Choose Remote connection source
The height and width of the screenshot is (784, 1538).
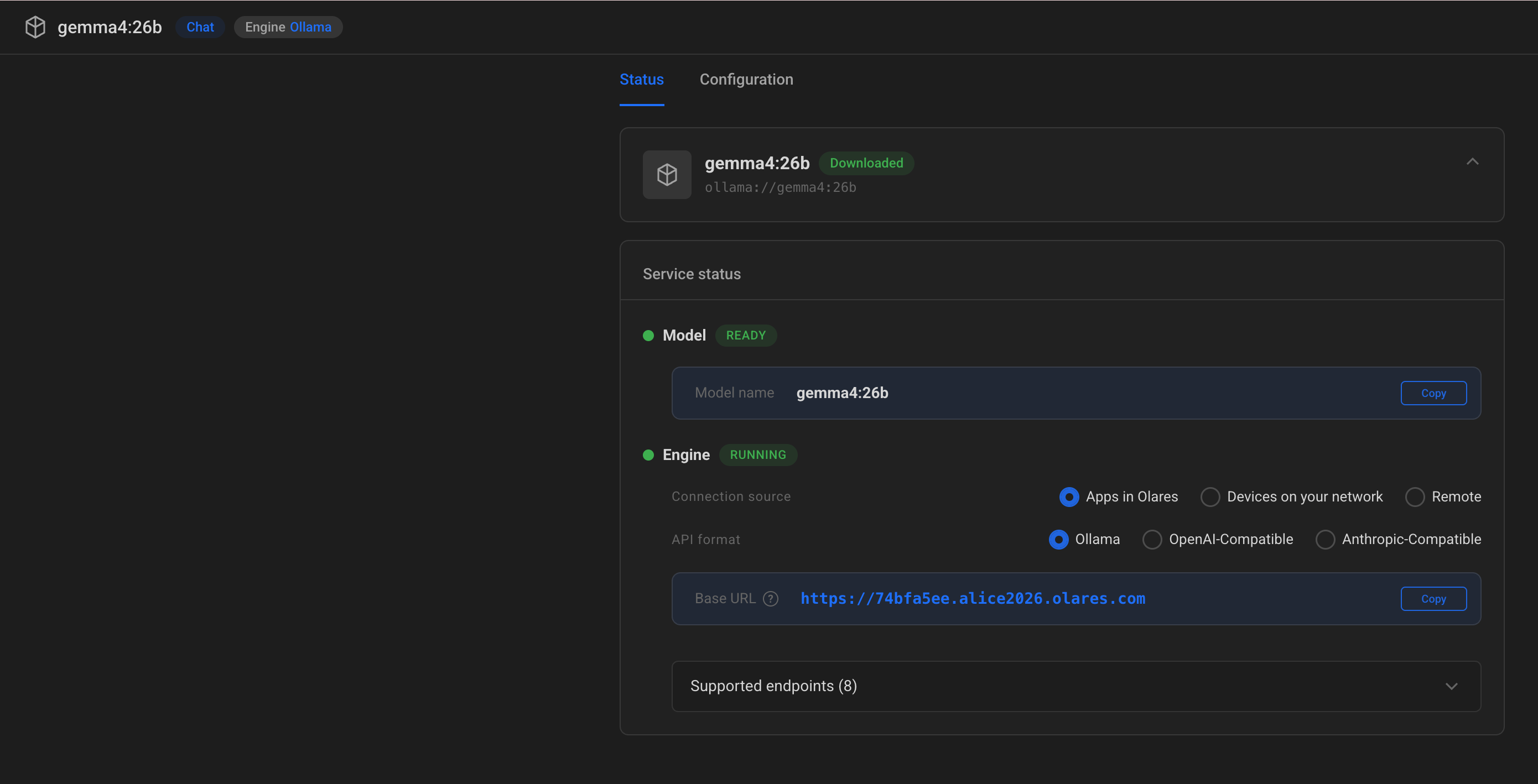1415,496
